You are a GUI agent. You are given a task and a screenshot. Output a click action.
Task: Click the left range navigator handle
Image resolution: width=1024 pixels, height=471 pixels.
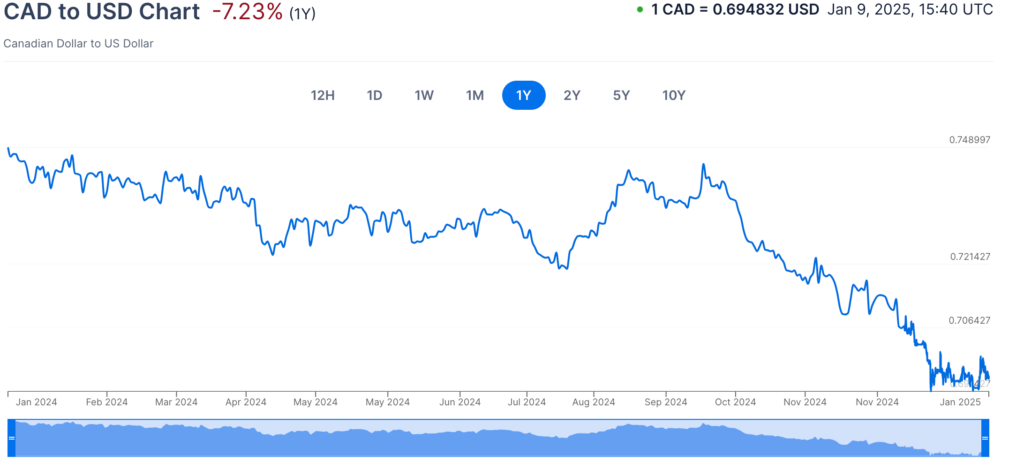click(x=12, y=438)
